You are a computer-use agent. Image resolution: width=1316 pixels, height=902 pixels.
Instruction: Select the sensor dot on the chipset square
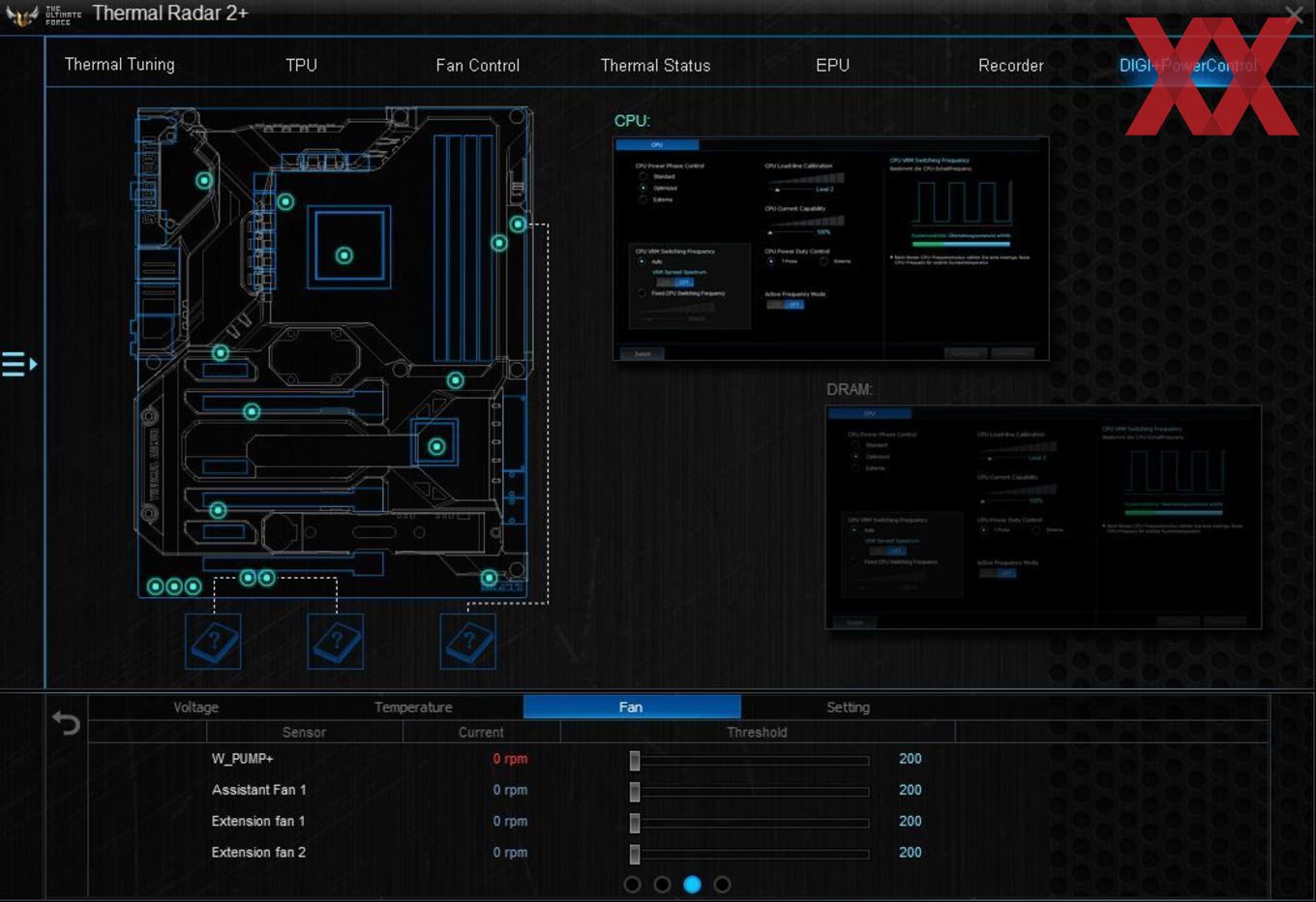coord(436,446)
